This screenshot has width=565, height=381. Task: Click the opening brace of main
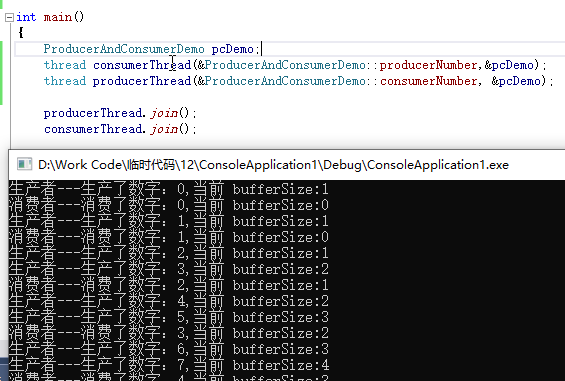click(21, 33)
